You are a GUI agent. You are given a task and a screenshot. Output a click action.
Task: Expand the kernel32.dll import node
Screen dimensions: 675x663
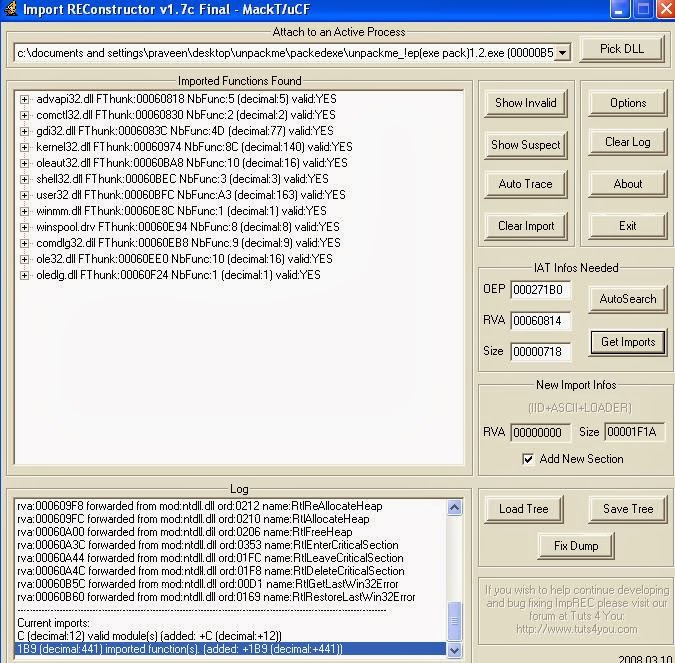click(x=25, y=147)
